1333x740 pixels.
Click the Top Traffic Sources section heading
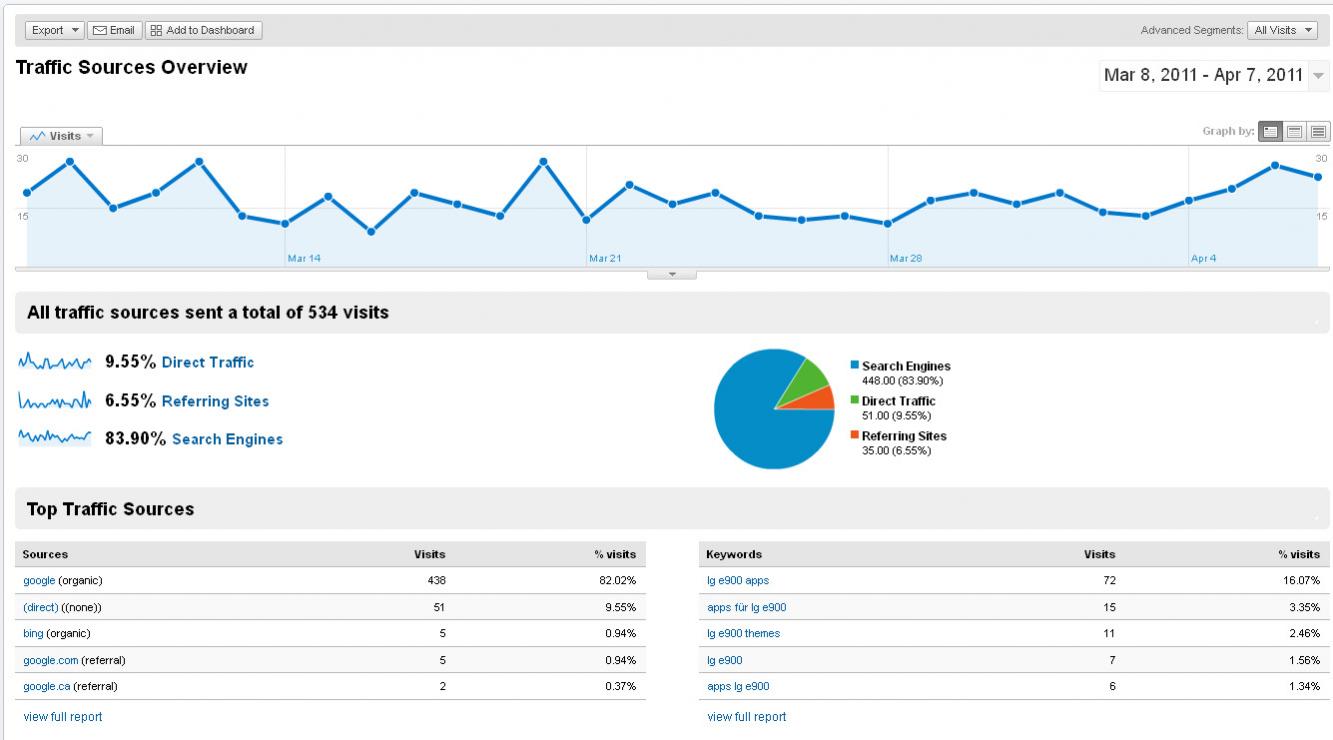(x=111, y=510)
